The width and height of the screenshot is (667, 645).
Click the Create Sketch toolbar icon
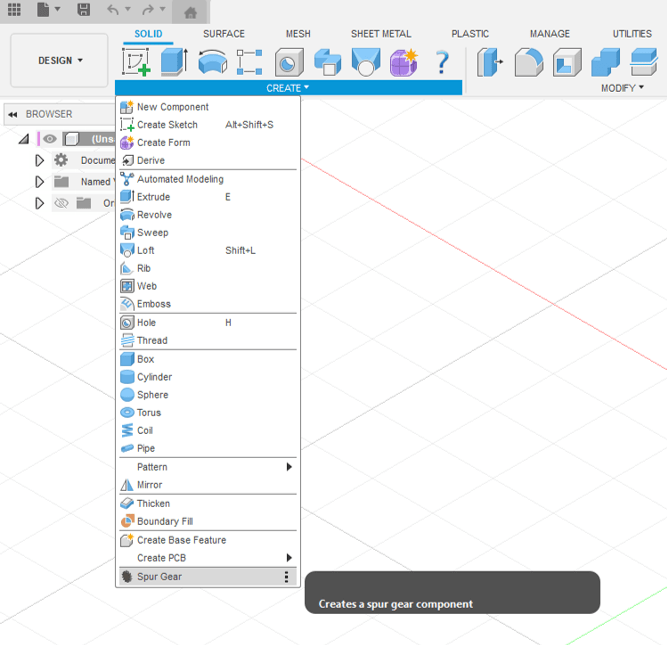point(136,62)
